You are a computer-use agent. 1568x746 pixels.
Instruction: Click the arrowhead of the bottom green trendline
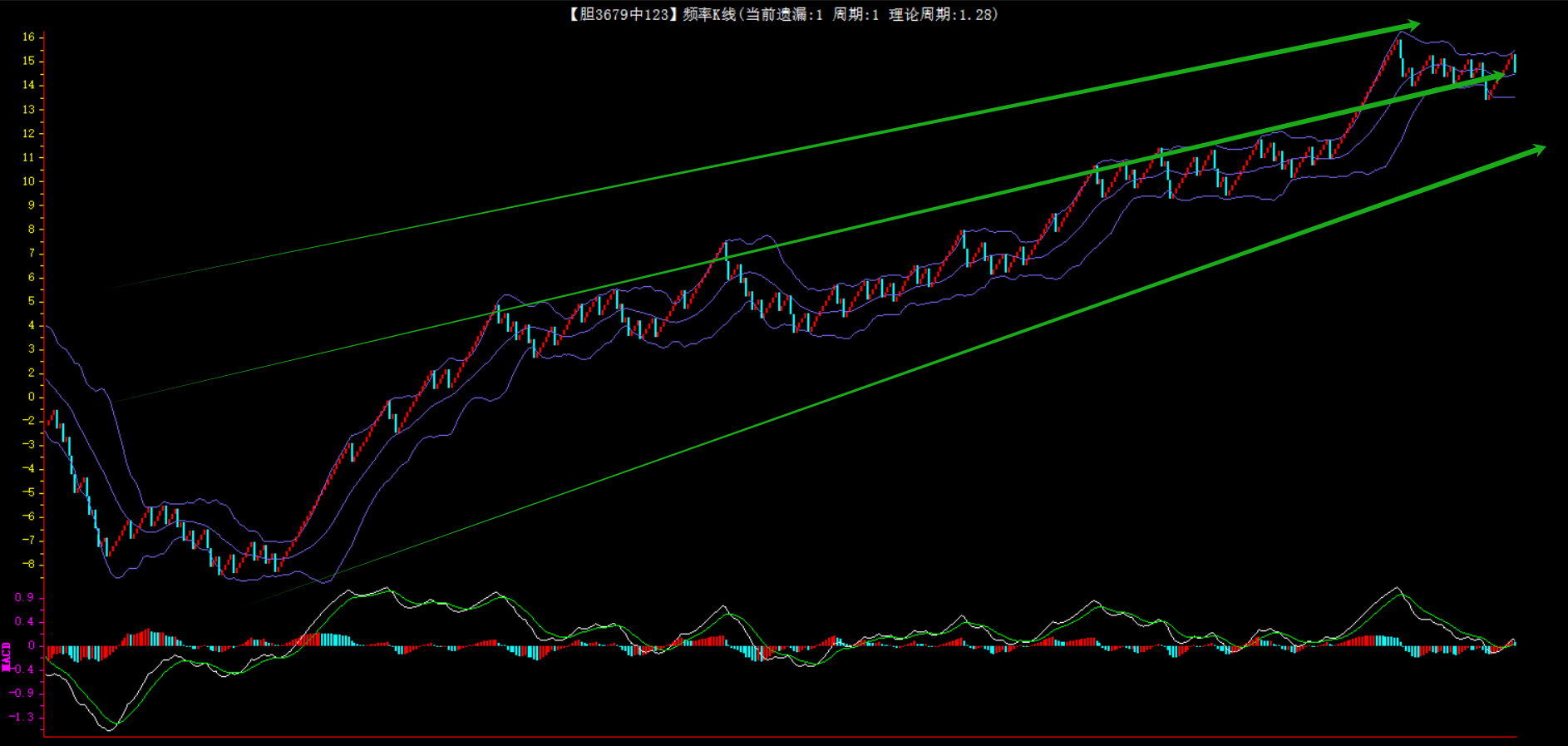coord(1537,149)
